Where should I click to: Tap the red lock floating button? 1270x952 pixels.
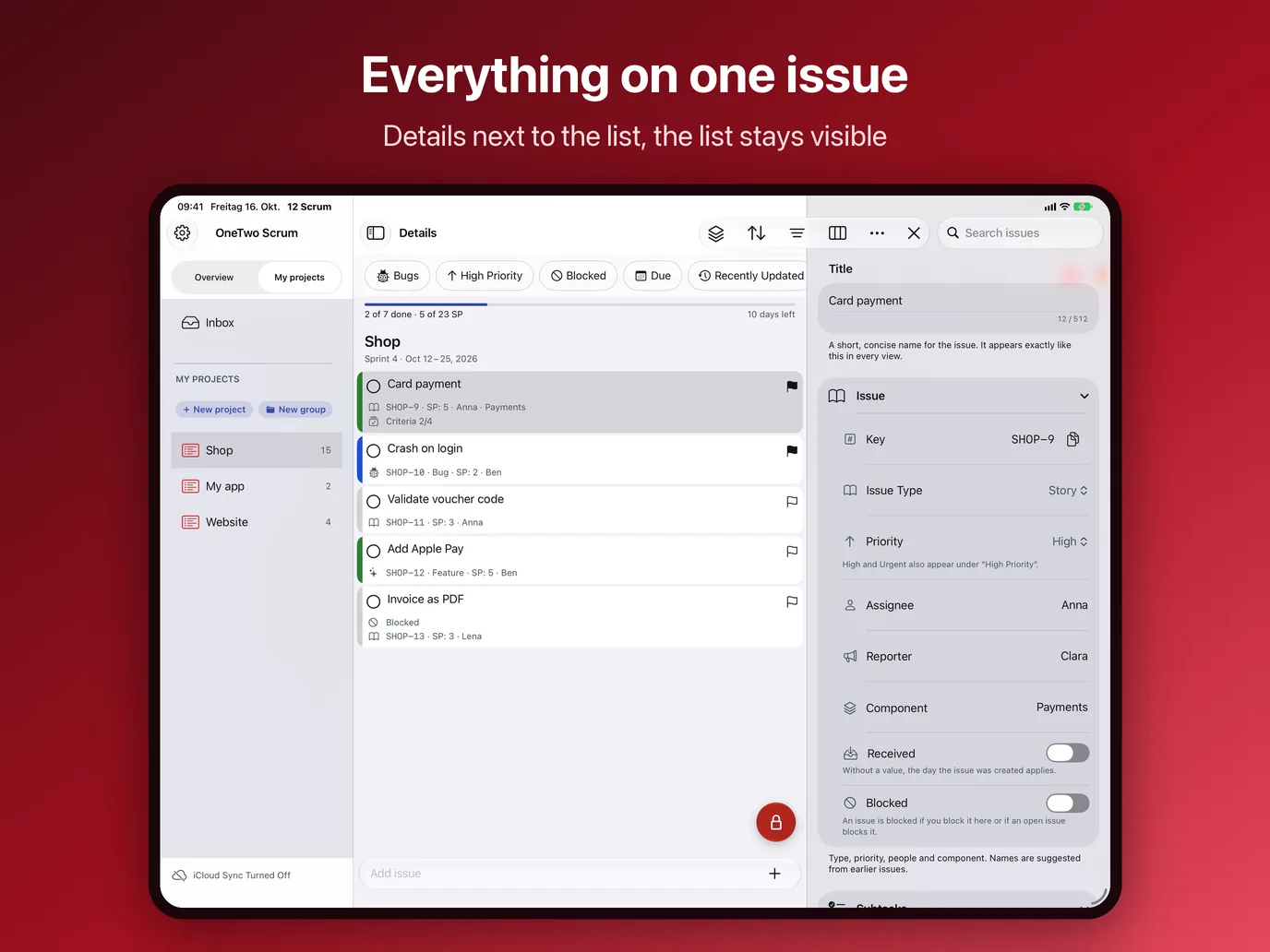click(x=776, y=822)
